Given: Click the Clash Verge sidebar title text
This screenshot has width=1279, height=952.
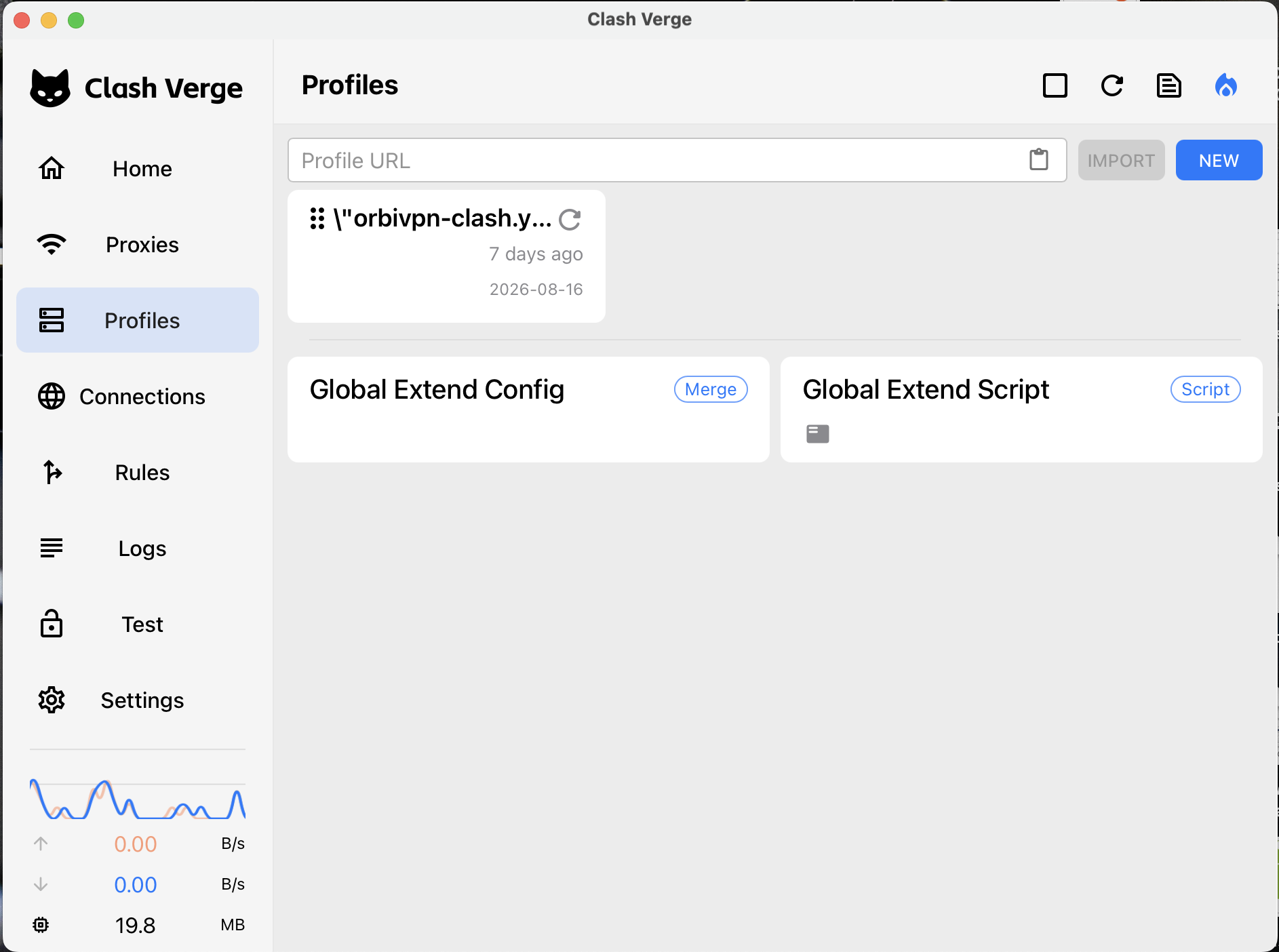Looking at the screenshot, I should tap(163, 88).
